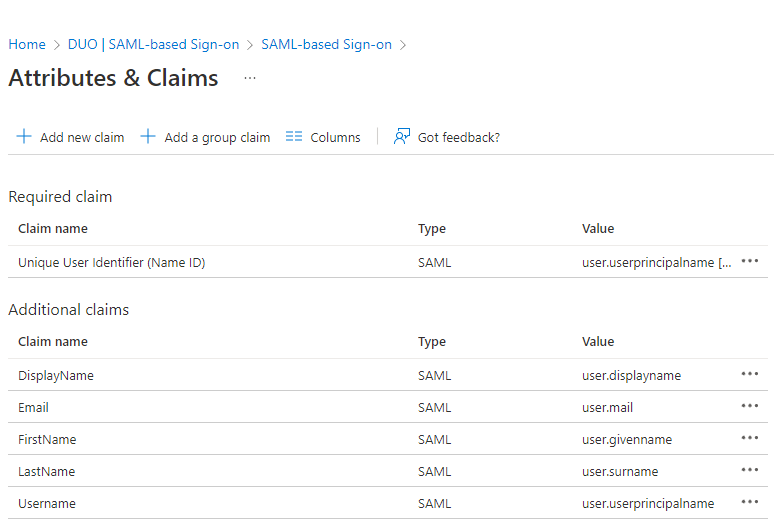
Task: Open the Email claim row
Action: pyautogui.click(x=34, y=407)
